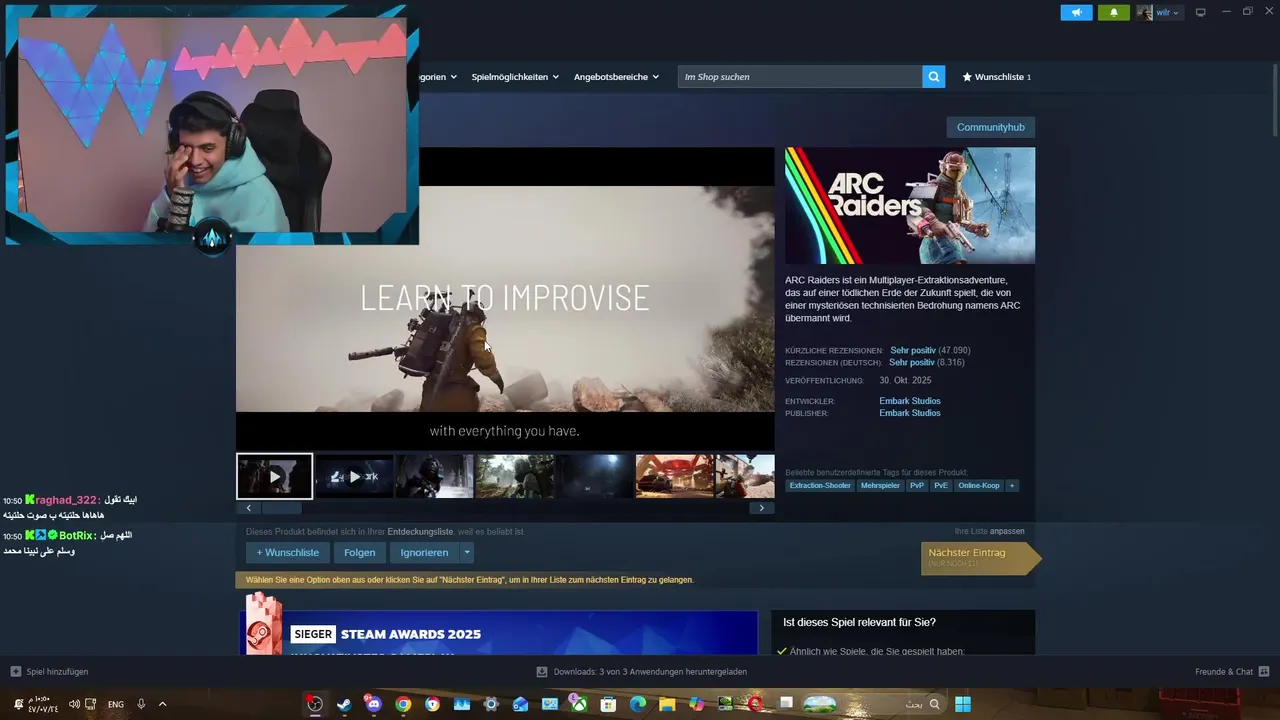
Task: Play the second video thumbnail
Action: (x=354, y=476)
